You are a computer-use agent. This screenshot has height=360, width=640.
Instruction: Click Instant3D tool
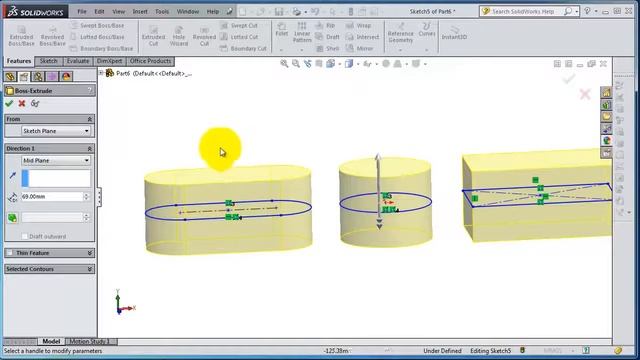click(454, 33)
